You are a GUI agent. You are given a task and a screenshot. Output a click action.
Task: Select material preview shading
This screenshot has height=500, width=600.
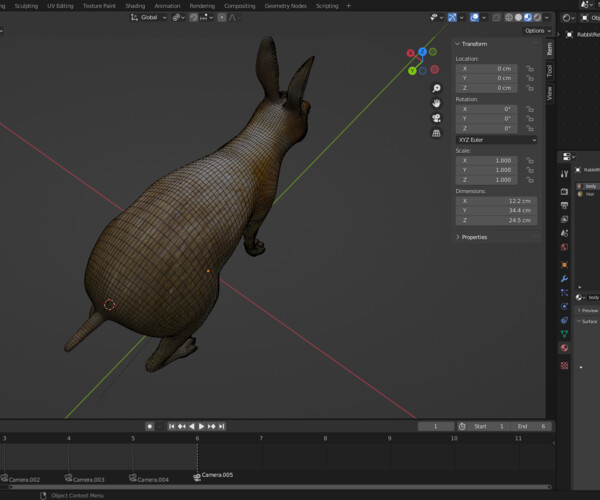point(528,18)
